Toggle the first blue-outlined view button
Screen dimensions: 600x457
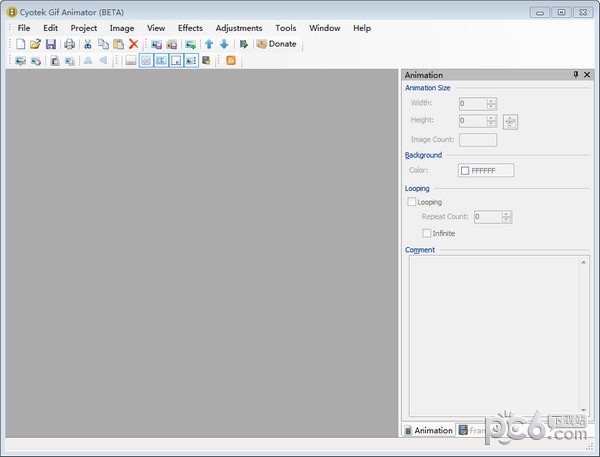click(146, 60)
